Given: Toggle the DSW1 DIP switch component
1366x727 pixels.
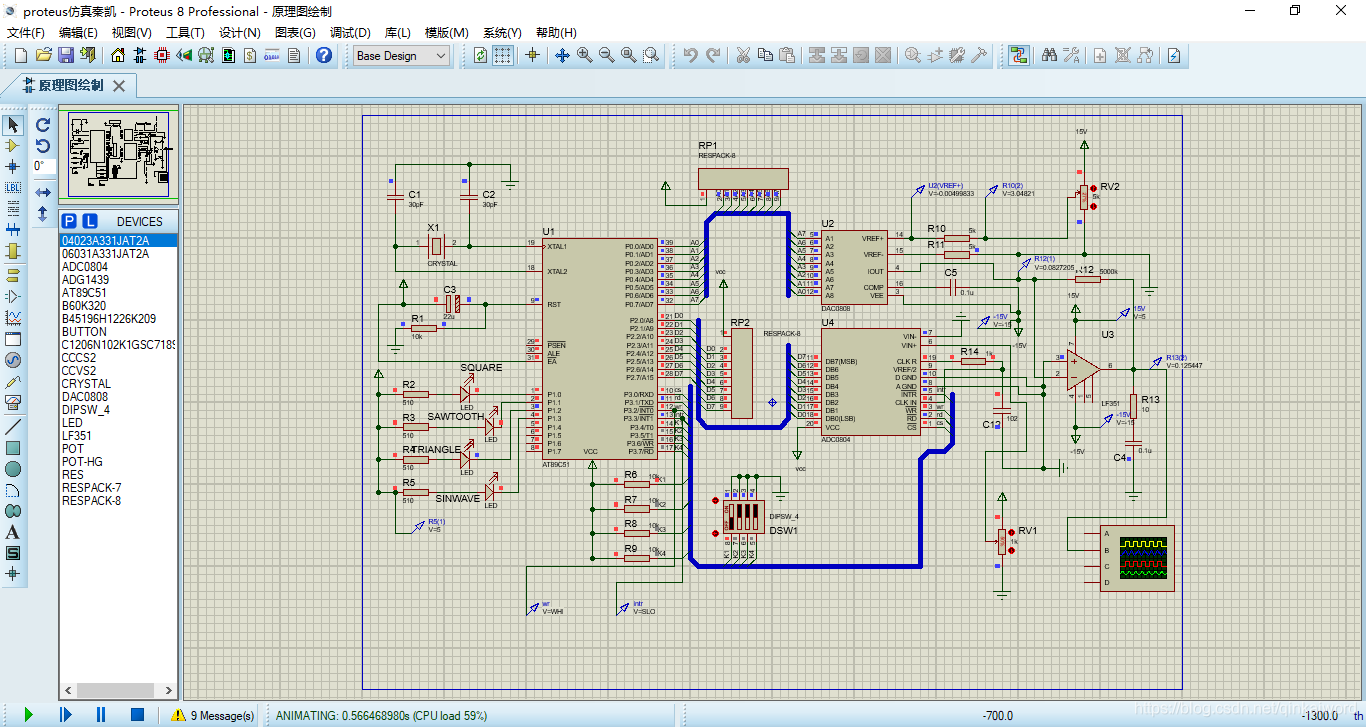Looking at the screenshot, I should coord(745,516).
